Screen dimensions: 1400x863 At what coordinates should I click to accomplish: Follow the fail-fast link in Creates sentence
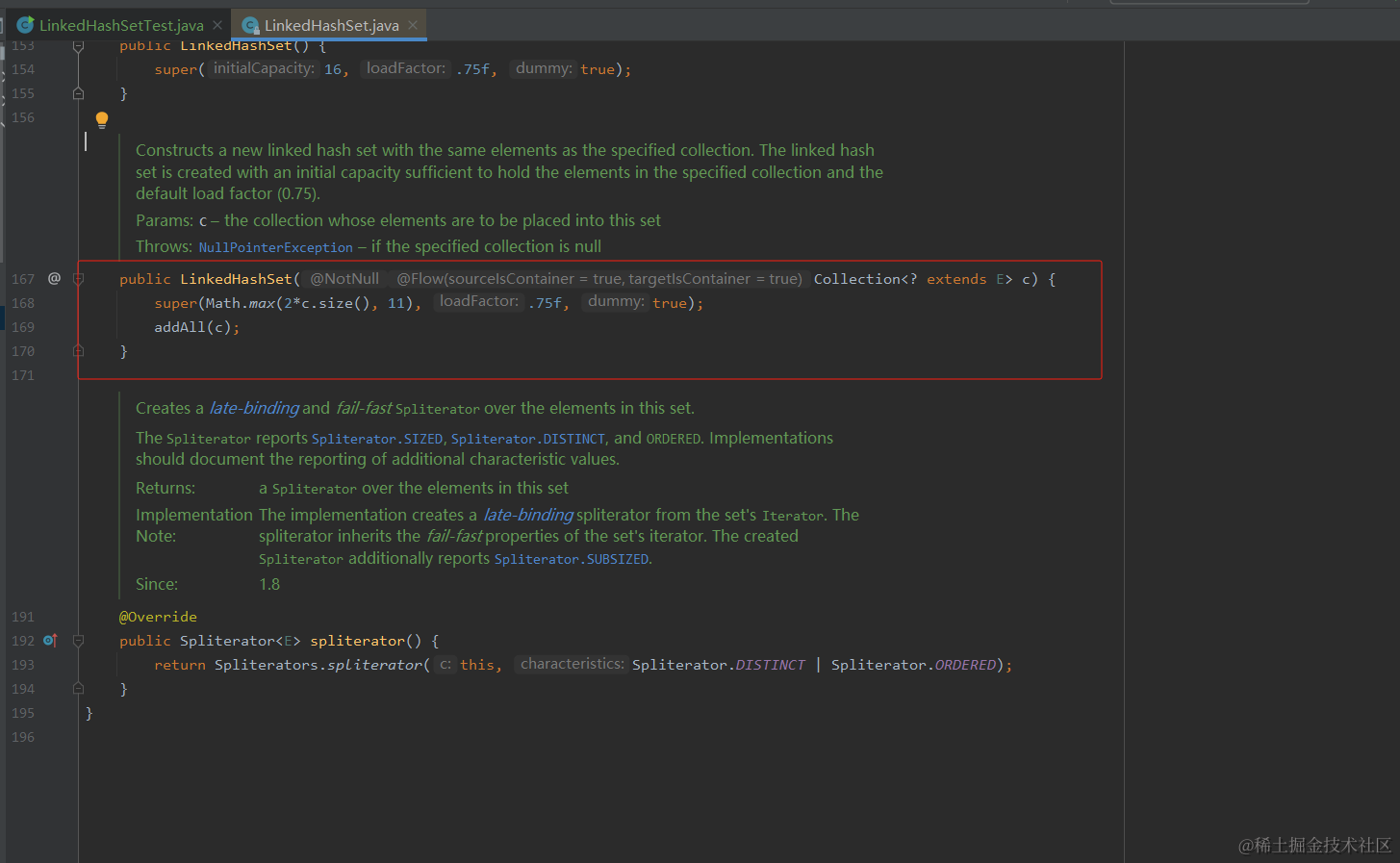point(364,408)
